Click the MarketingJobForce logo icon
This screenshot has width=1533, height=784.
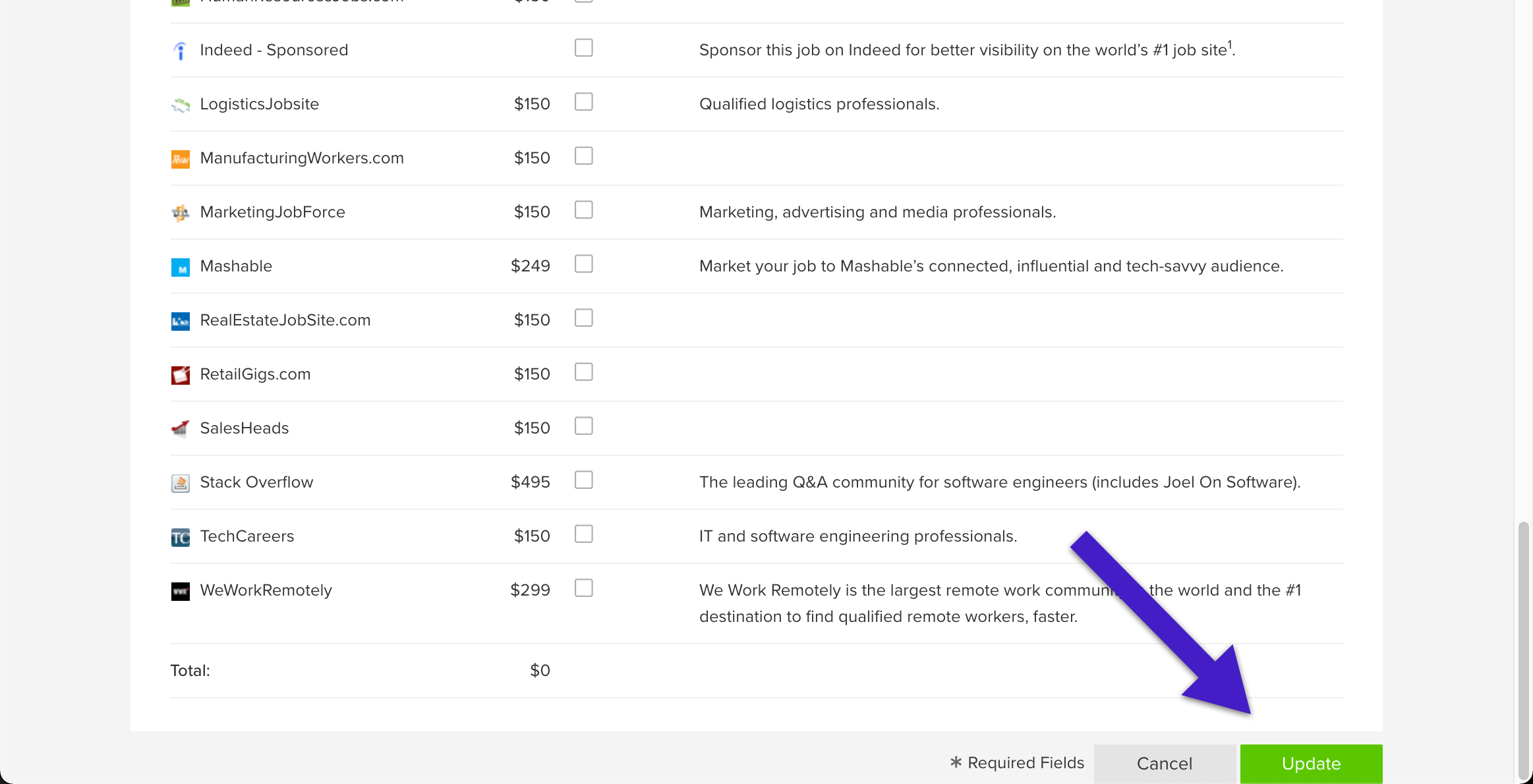tap(180, 213)
